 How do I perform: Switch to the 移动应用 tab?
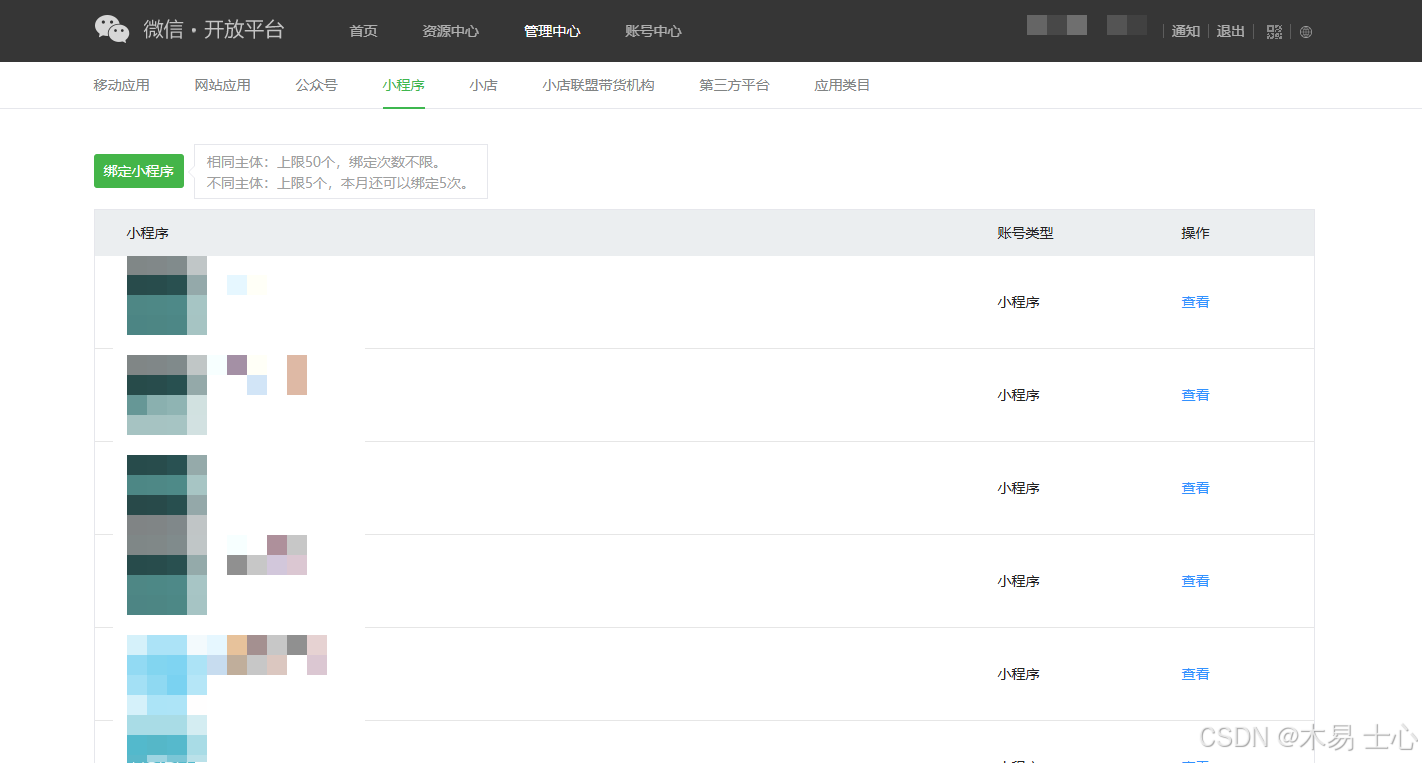coord(122,85)
